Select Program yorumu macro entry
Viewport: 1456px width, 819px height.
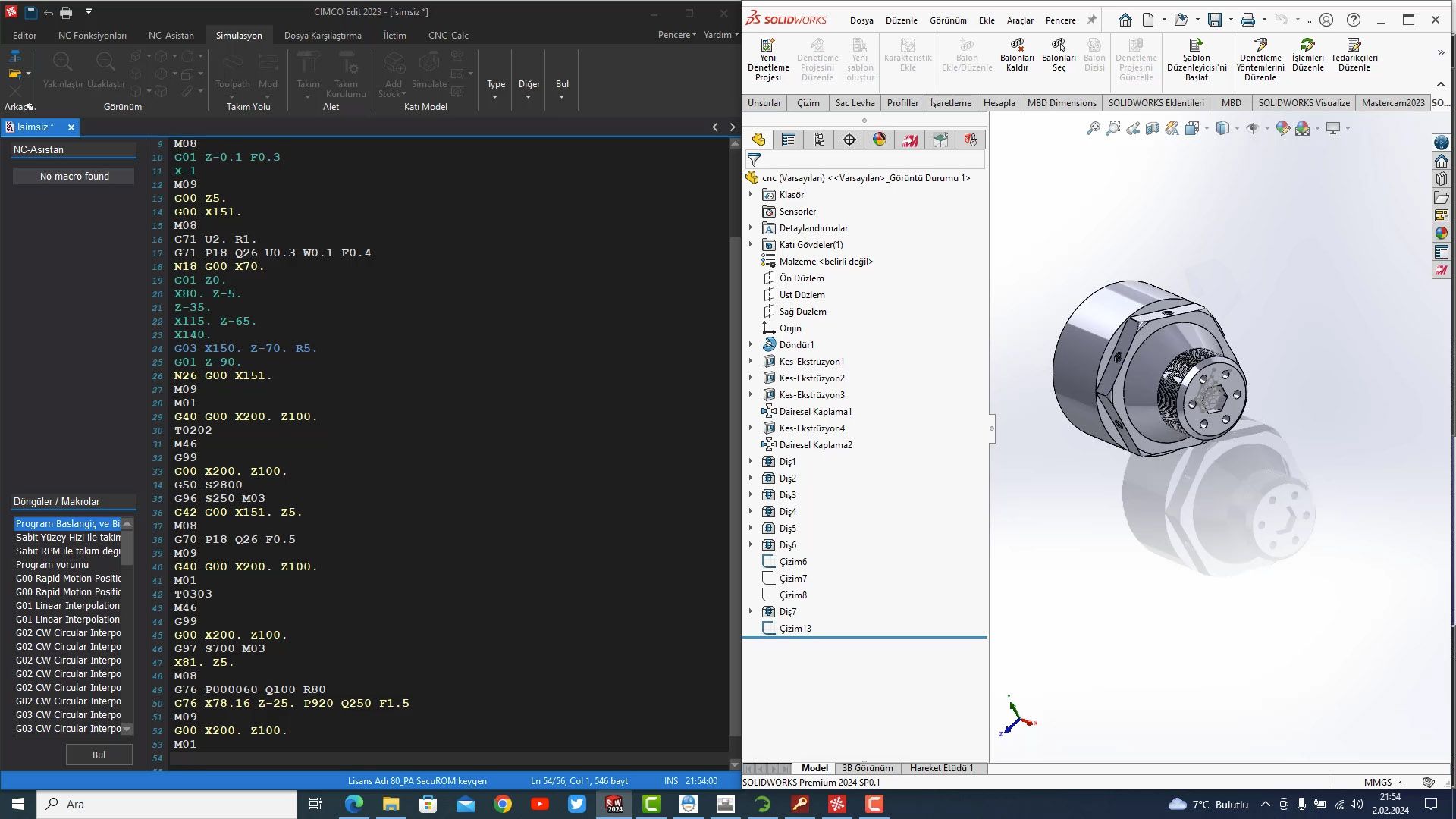tap(52, 565)
